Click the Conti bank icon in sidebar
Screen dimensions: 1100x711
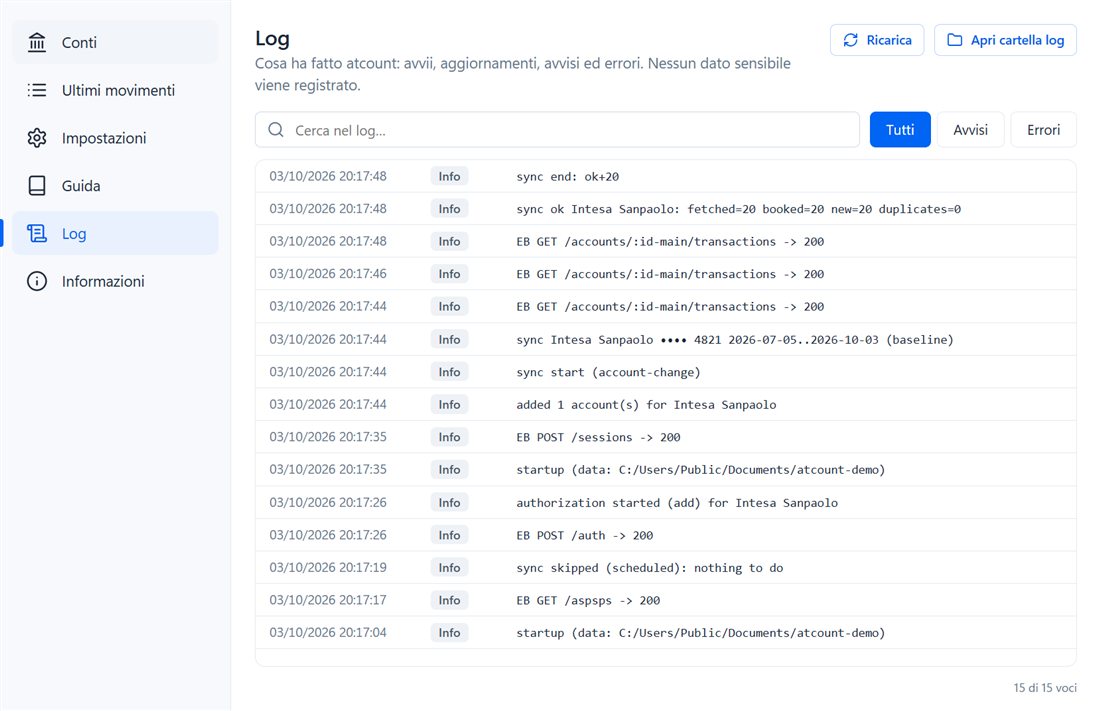tap(36, 43)
